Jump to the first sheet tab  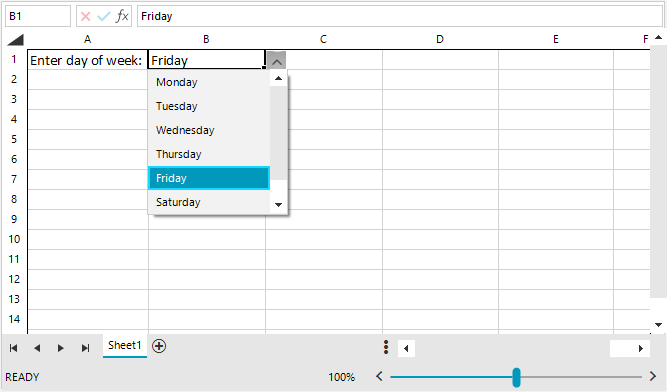click(14, 348)
